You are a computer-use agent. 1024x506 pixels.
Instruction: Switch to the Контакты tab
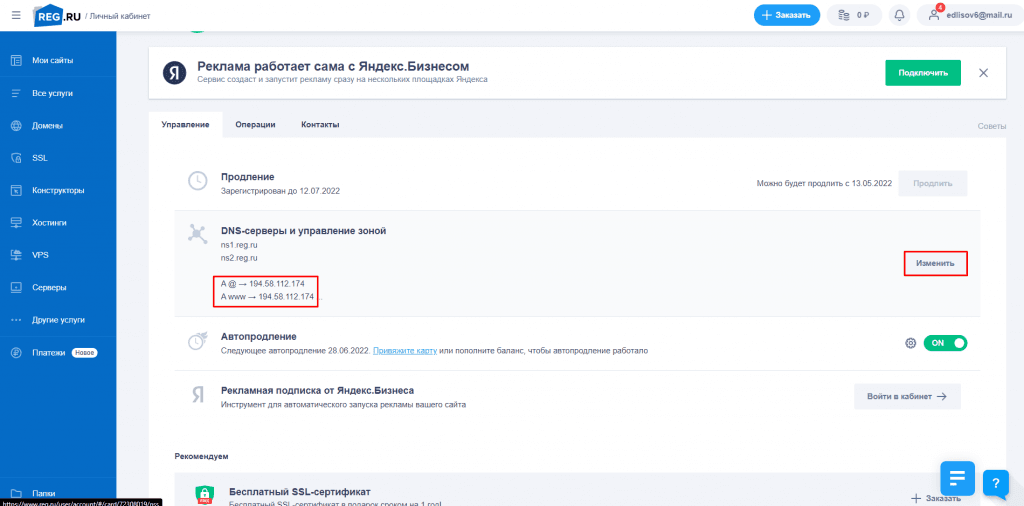coord(320,125)
